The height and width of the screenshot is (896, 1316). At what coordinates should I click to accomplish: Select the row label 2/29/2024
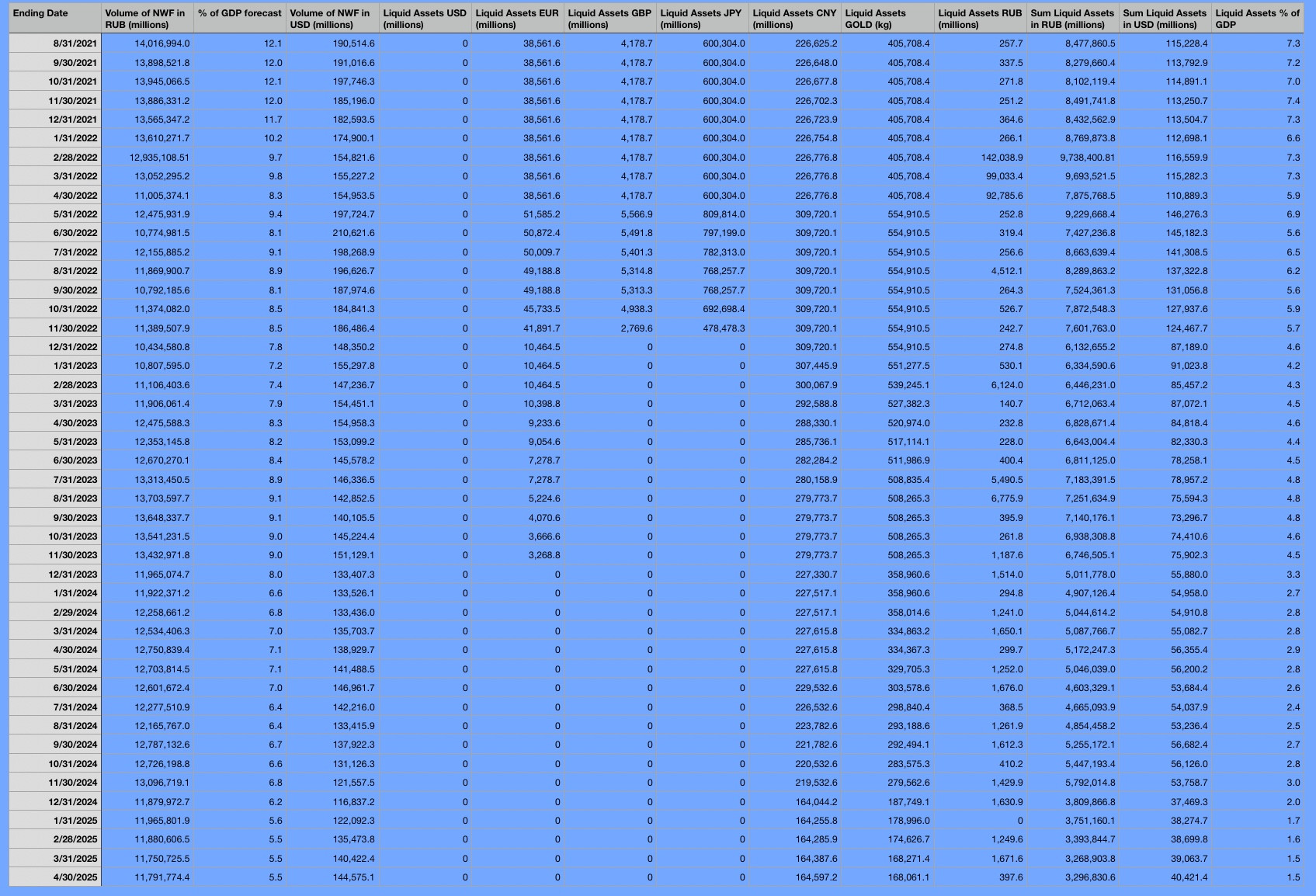pos(55,613)
